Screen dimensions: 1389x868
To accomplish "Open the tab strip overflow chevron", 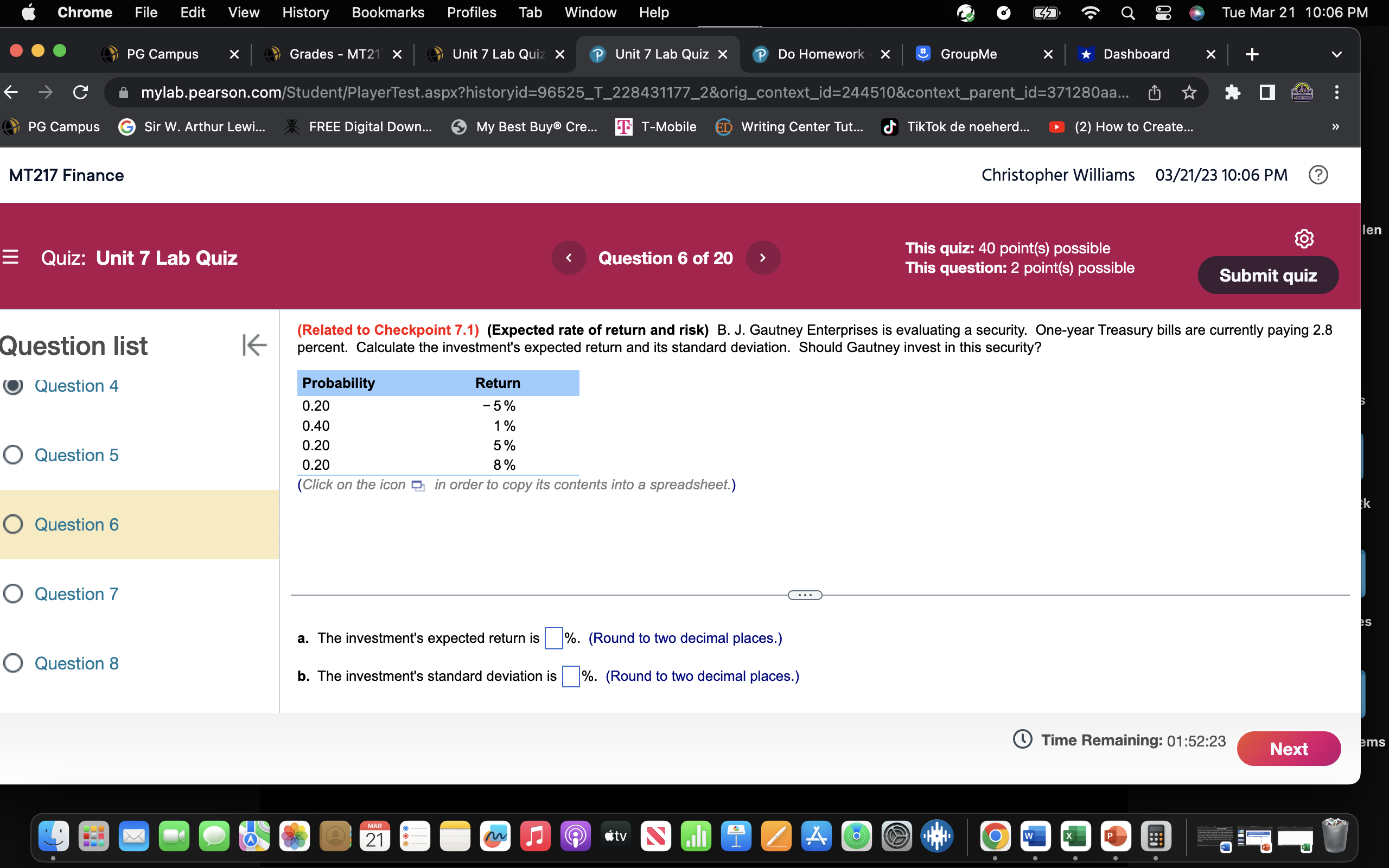I will pos(1336,54).
